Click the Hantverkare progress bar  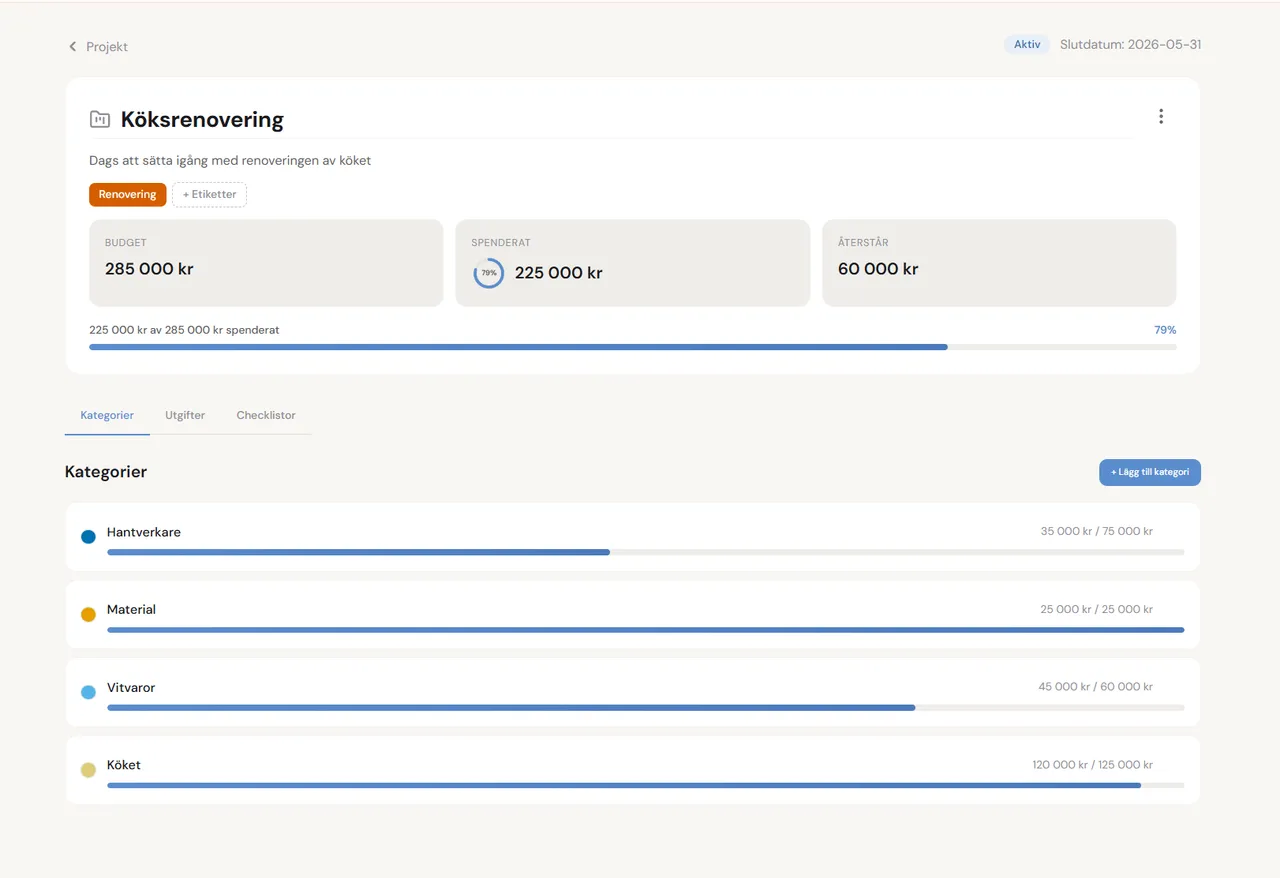point(646,552)
